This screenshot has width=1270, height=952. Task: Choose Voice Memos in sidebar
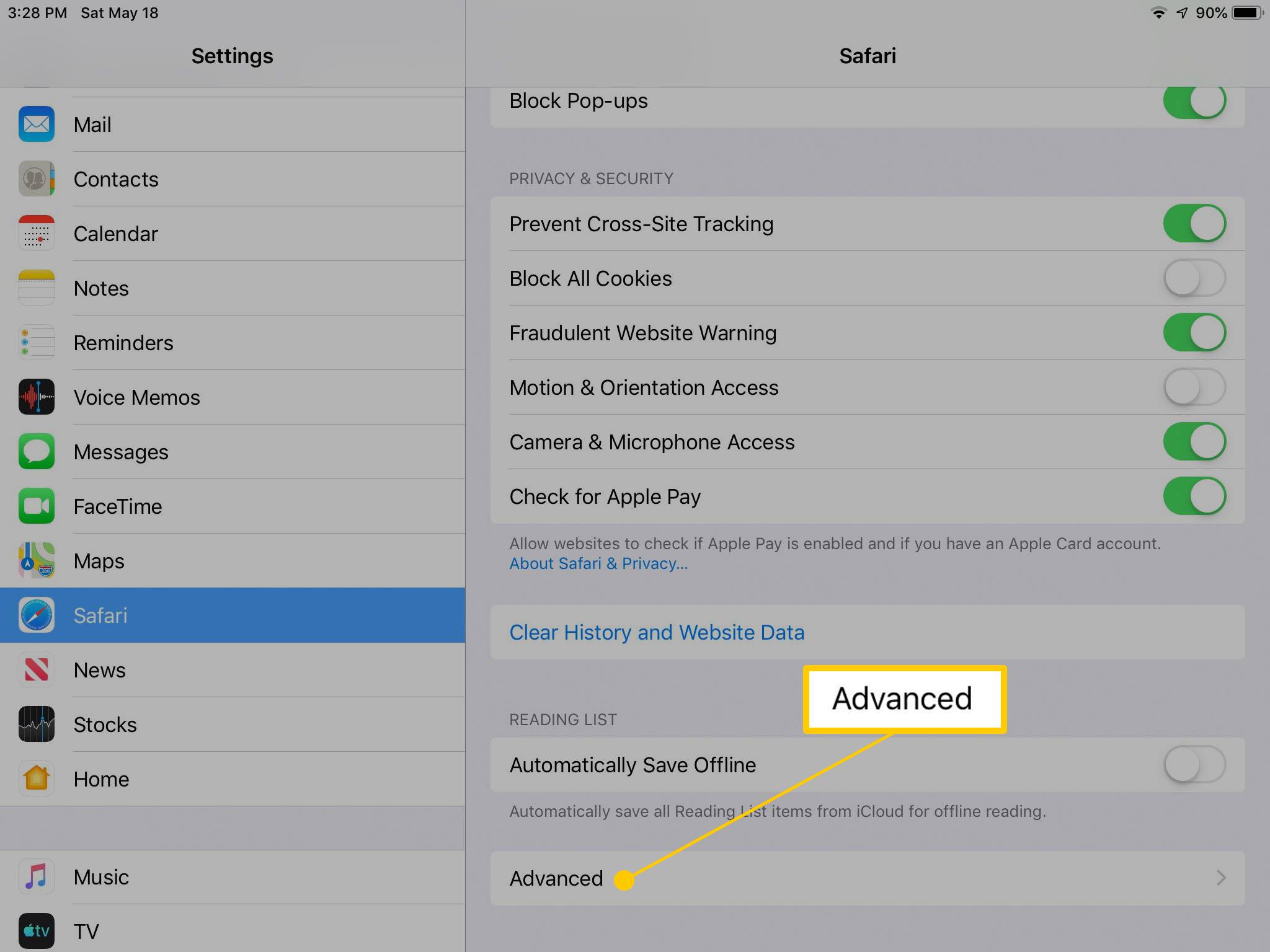pos(233,397)
